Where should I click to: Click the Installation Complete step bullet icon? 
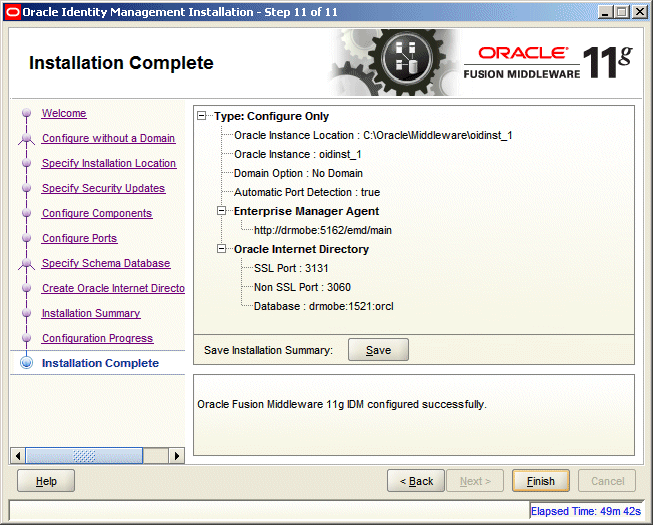click(27, 363)
